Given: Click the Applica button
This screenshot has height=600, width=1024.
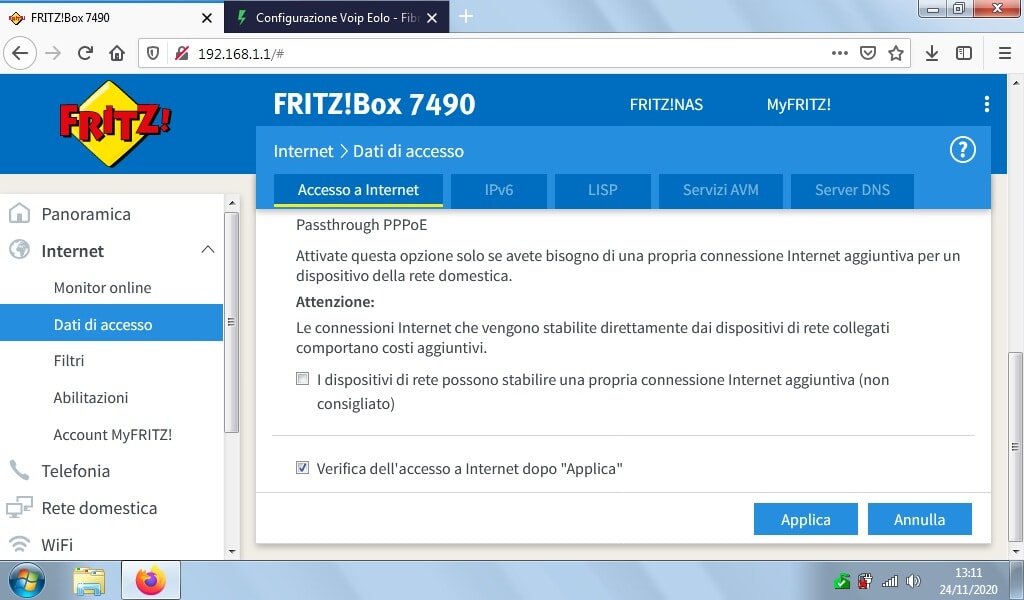Looking at the screenshot, I should 805,520.
